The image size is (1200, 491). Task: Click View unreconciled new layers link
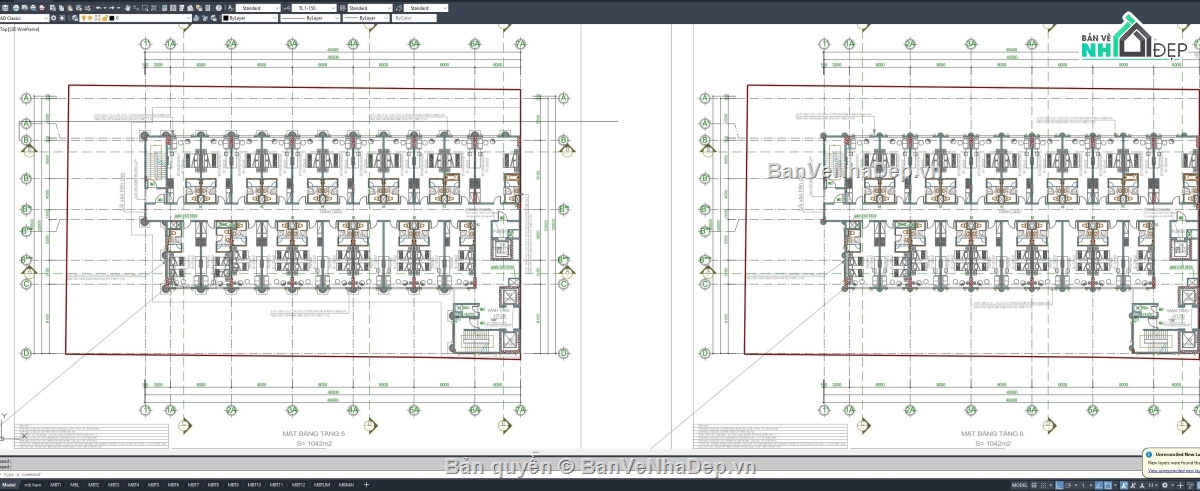[x=1172, y=470]
